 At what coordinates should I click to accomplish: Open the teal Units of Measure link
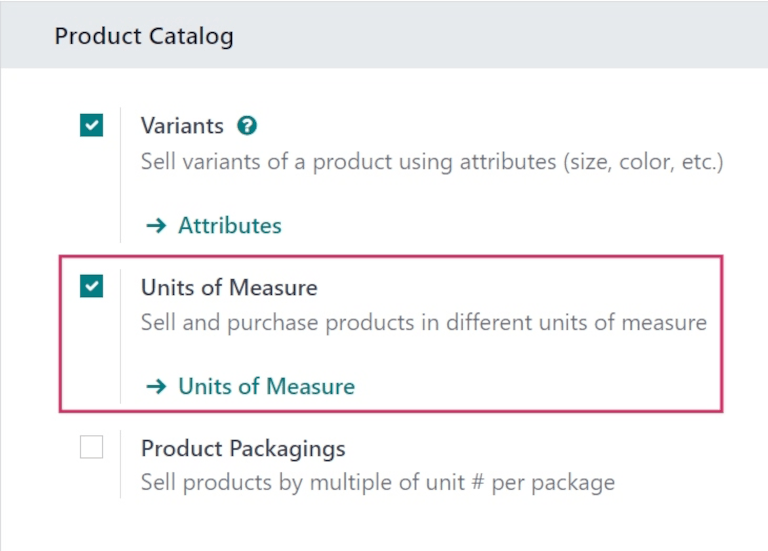266,386
